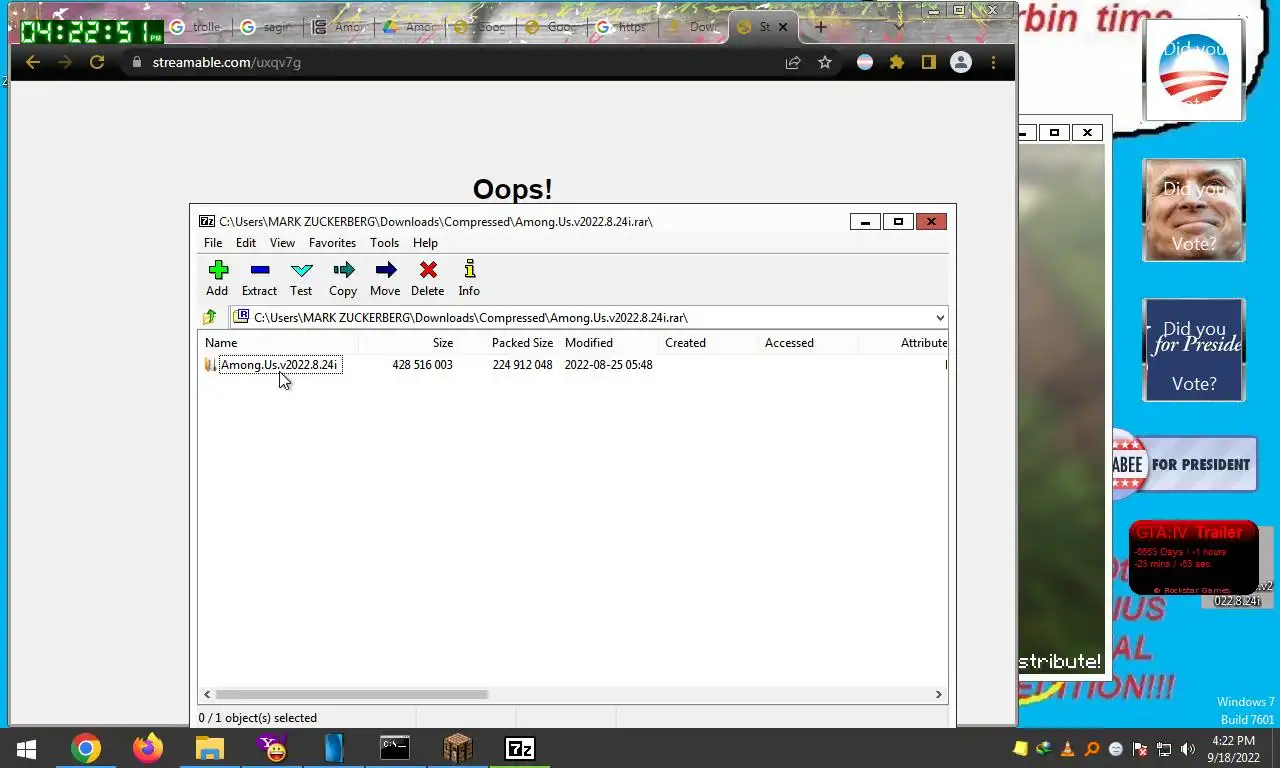This screenshot has width=1280, height=768.
Task: Expand the archive path dropdown
Action: pos(939,318)
